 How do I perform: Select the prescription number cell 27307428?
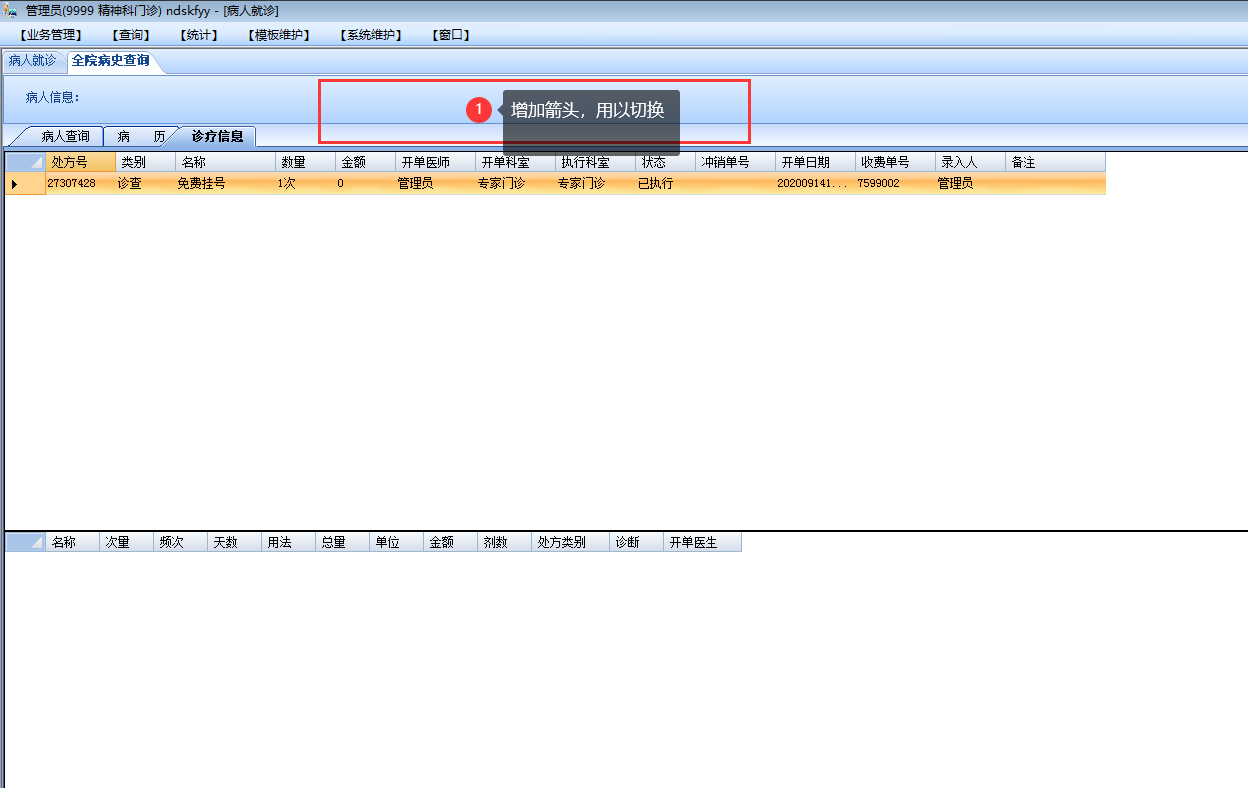pos(80,184)
